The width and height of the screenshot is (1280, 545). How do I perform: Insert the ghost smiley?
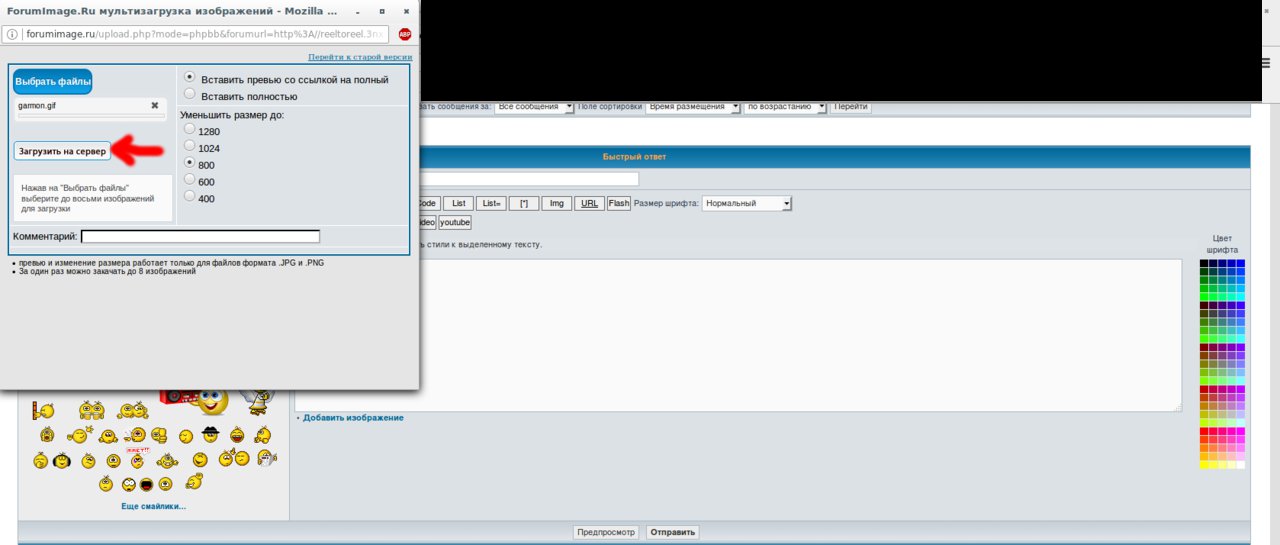(x=267, y=458)
